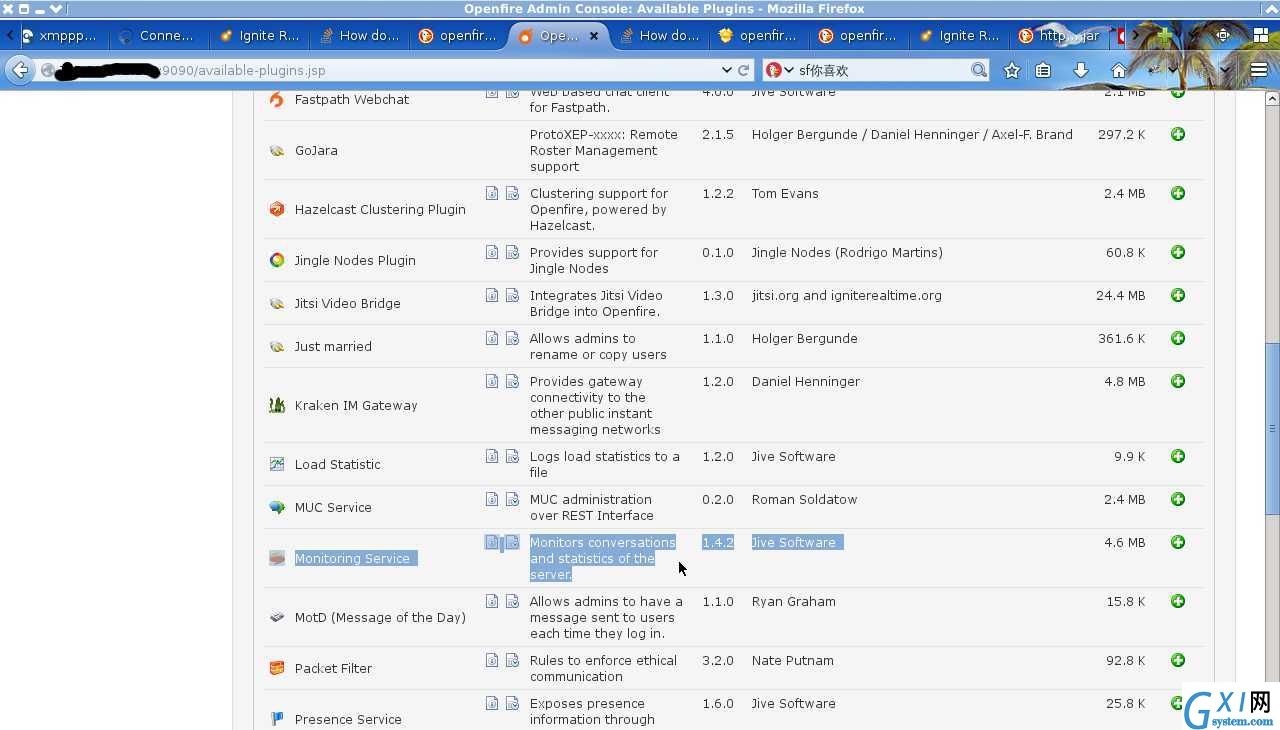
Task: Click the Jingle Nodes Plugin logo icon
Action: [277, 260]
